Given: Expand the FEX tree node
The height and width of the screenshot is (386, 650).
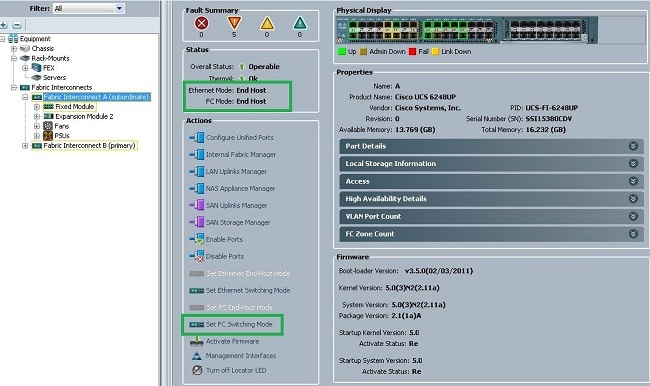Looking at the screenshot, I should click(25, 68).
